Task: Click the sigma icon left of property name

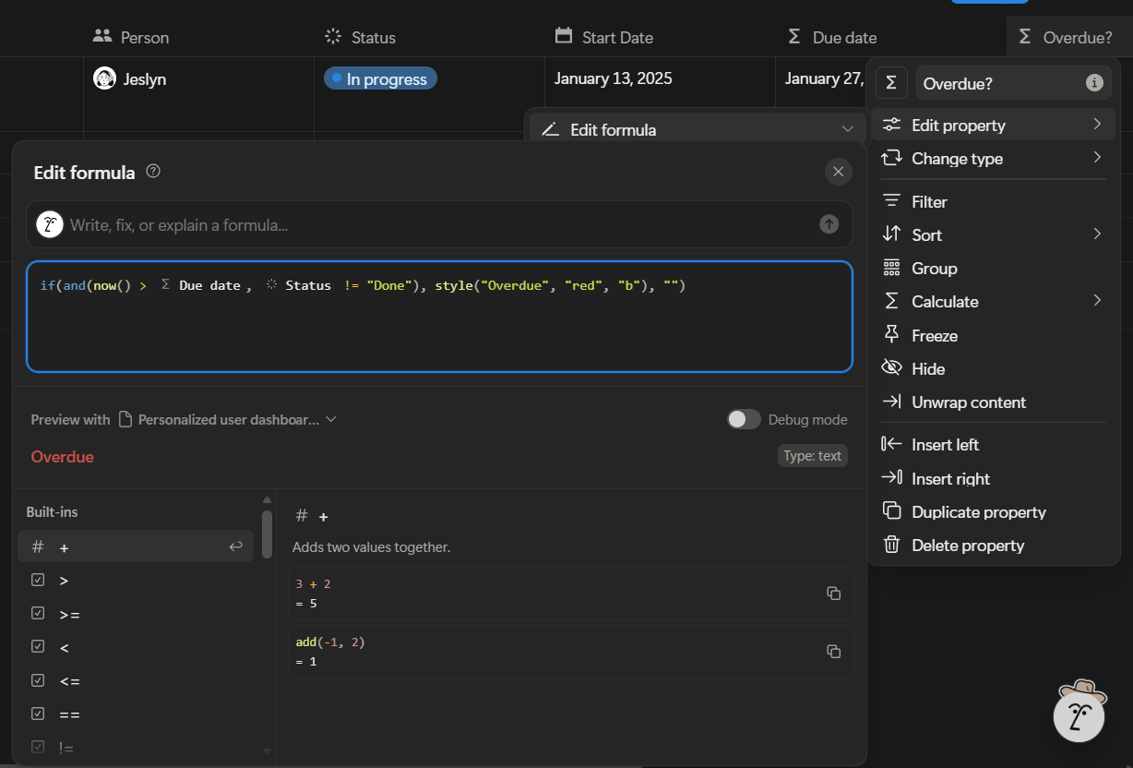Action: click(x=891, y=83)
